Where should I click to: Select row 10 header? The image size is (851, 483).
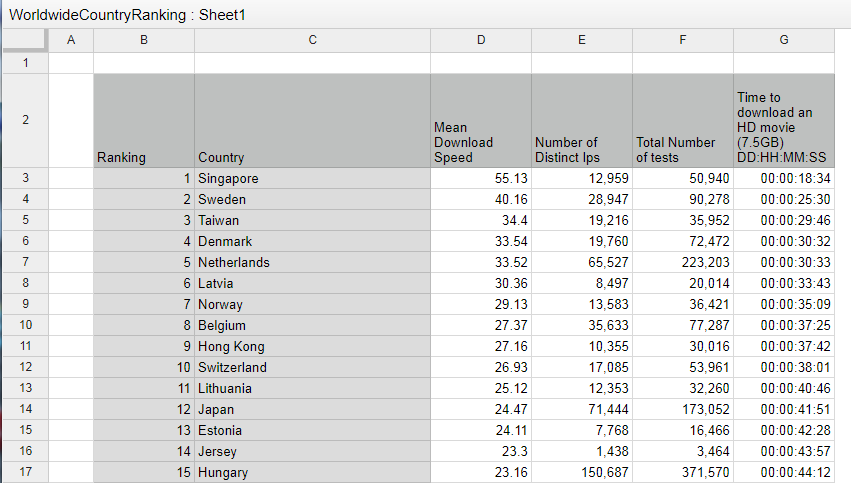point(26,325)
